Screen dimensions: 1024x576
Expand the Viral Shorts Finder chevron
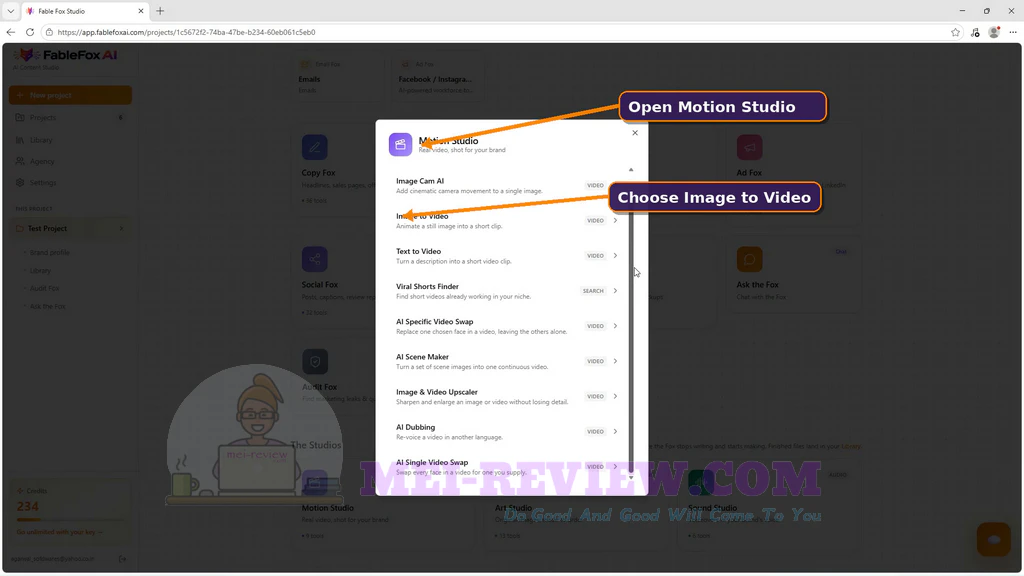(615, 291)
